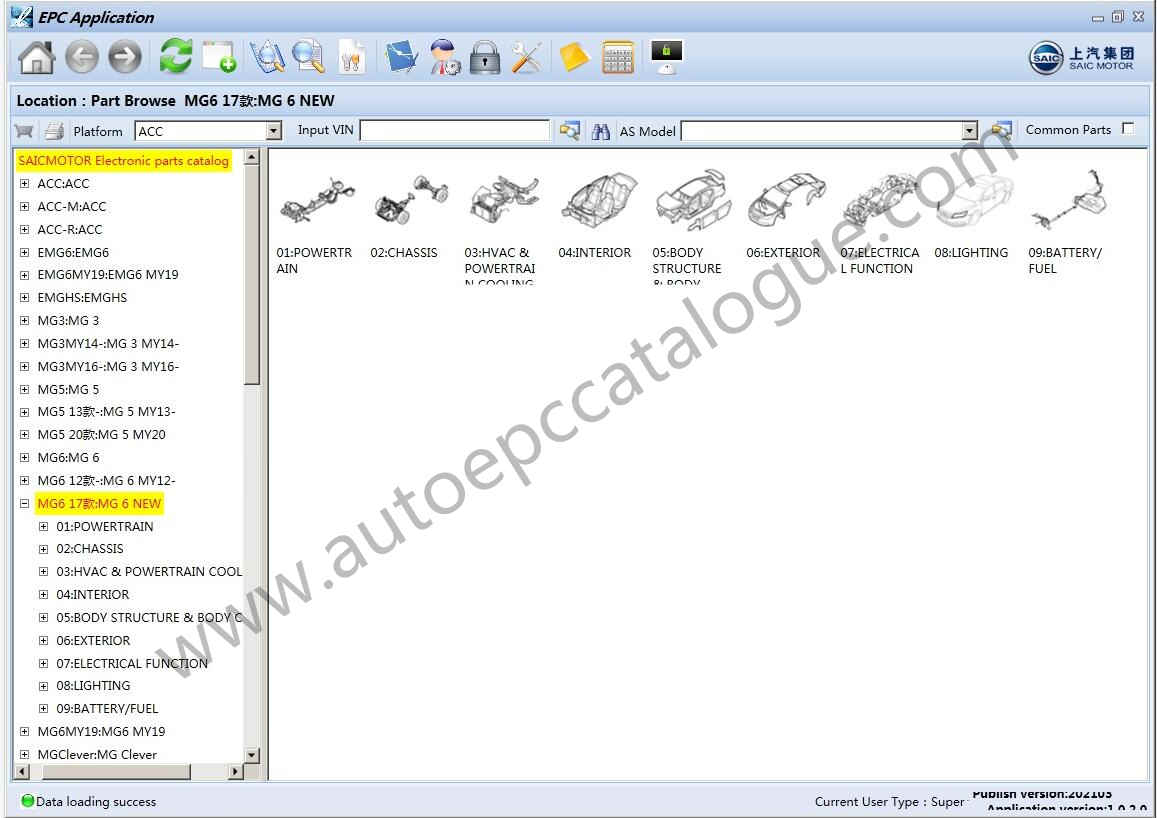The width and height of the screenshot is (1157, 818).
Task: Select 09:BATTERY/FUEL in the tree
Action: click(107, 709)
